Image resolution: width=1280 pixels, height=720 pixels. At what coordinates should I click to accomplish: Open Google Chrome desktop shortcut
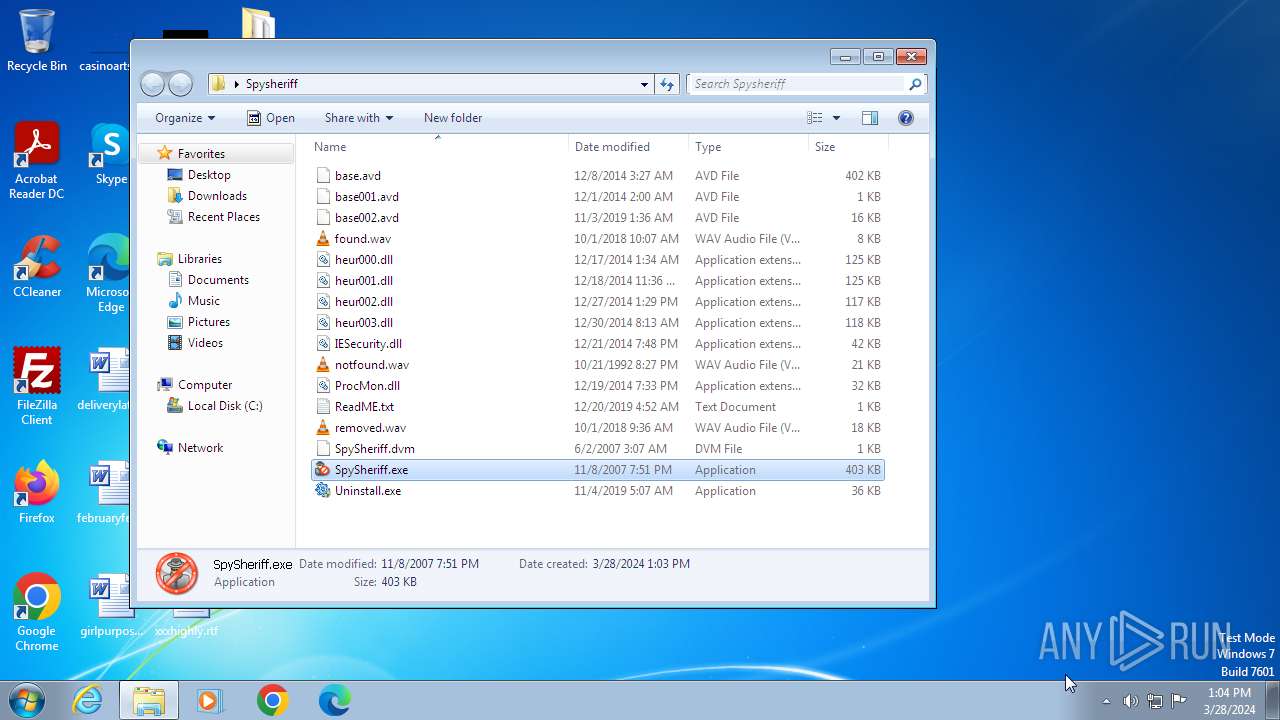(x=37, y=613)
